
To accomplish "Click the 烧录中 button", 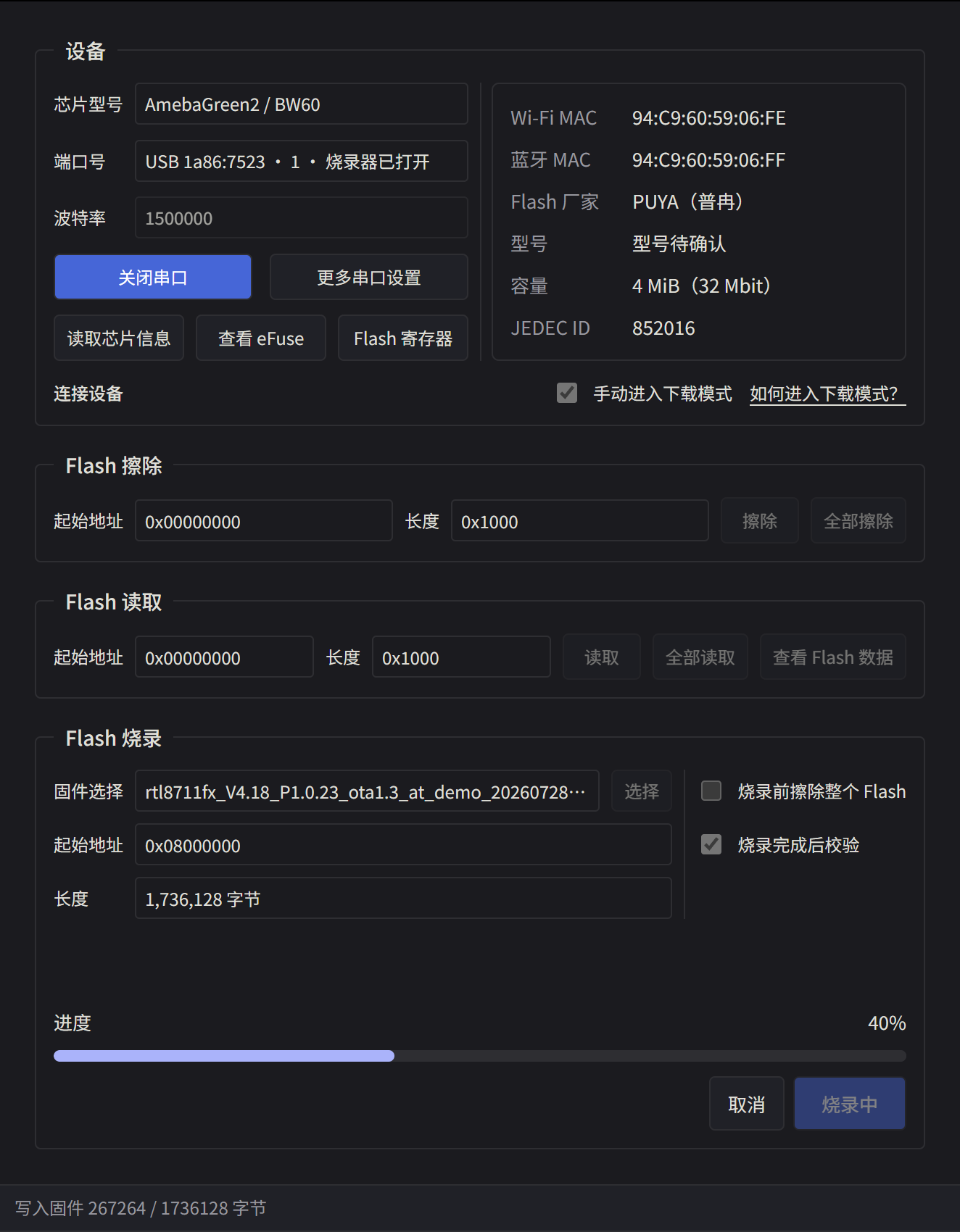I will tap(850, 1104).
